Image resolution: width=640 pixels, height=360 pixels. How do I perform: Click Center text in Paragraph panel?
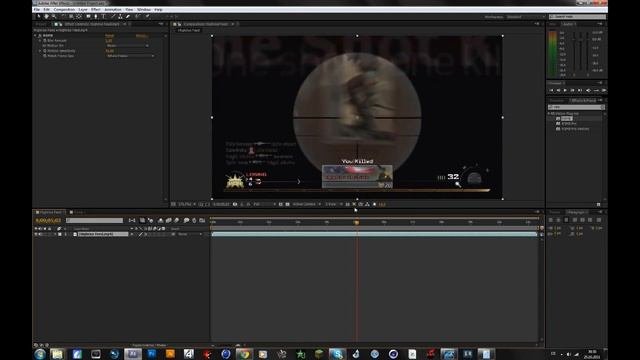(x=558, y=220)
